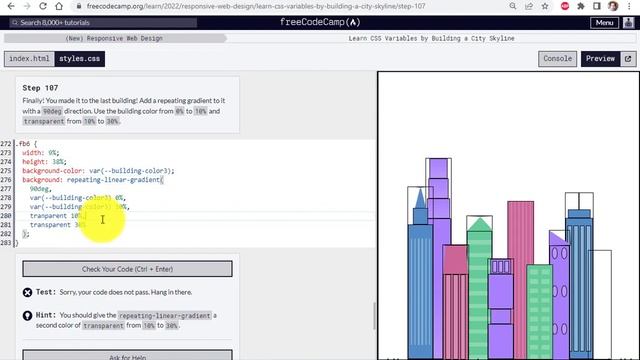Click the hint lightbulb icon
This screenshot has width=640, height=360.
point(27,316)
